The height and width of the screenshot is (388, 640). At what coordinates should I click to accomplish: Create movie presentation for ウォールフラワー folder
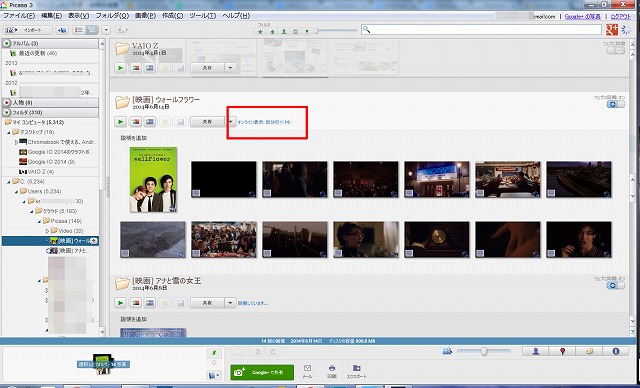150,122
